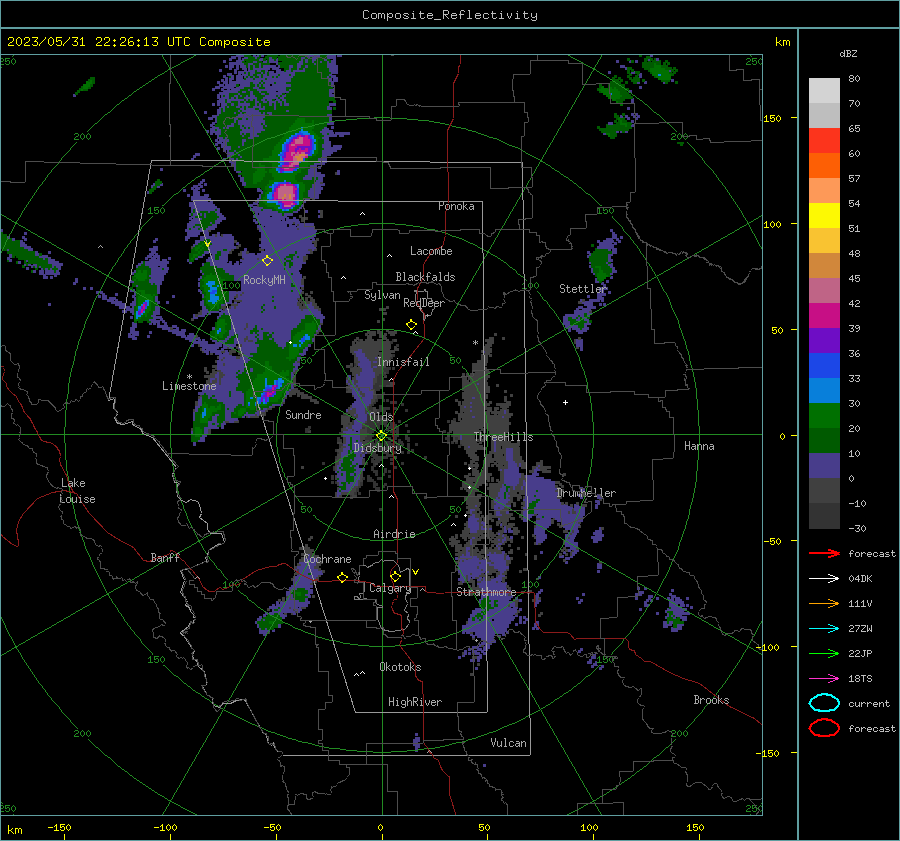Click the red forecast ellipse icon
900x841 pixels.
(x=824, y=728)
